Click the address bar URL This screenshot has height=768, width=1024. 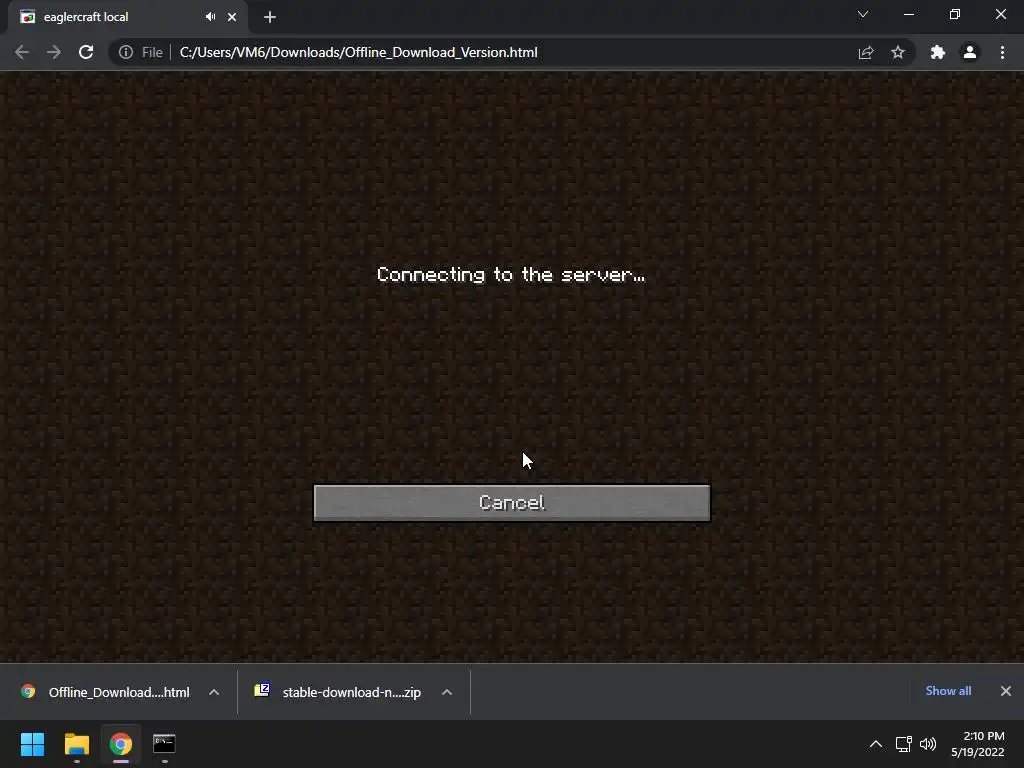coord(359,52)
